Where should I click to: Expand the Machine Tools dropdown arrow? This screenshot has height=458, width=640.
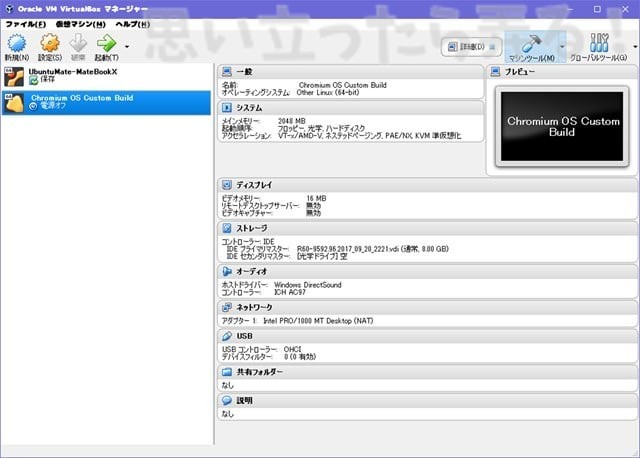click(x=562, y=47)
